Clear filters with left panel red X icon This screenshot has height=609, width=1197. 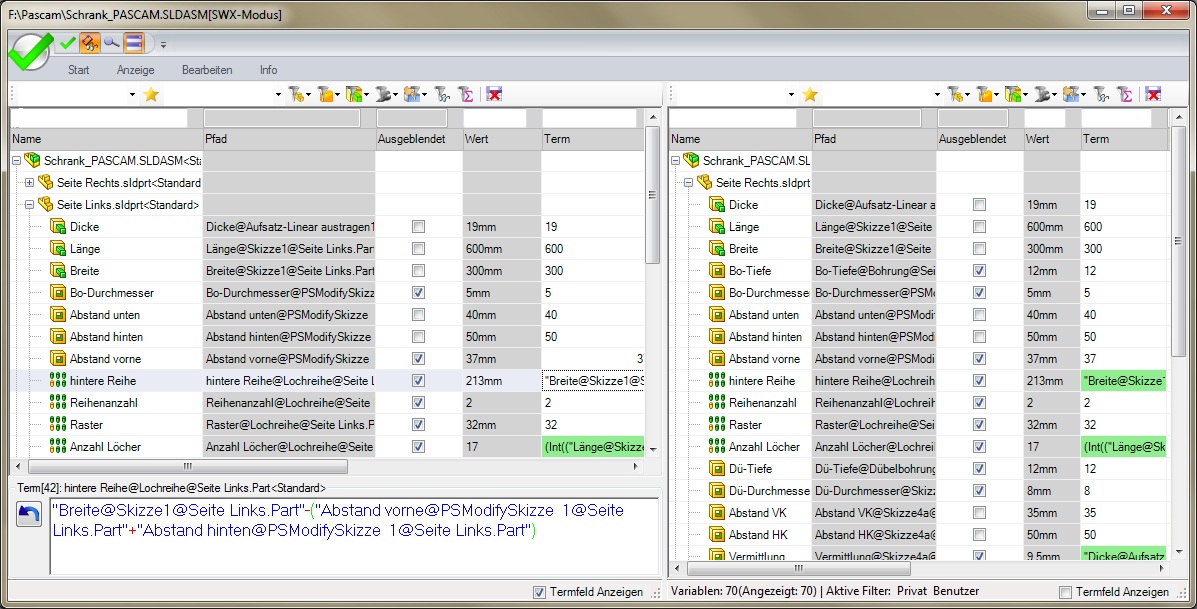(494, 94)
